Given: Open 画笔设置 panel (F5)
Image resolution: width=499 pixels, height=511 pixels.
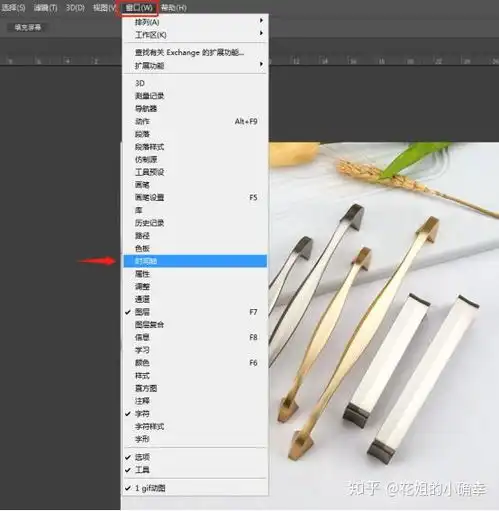Looking at the screenshot, I should click(195, 197).
